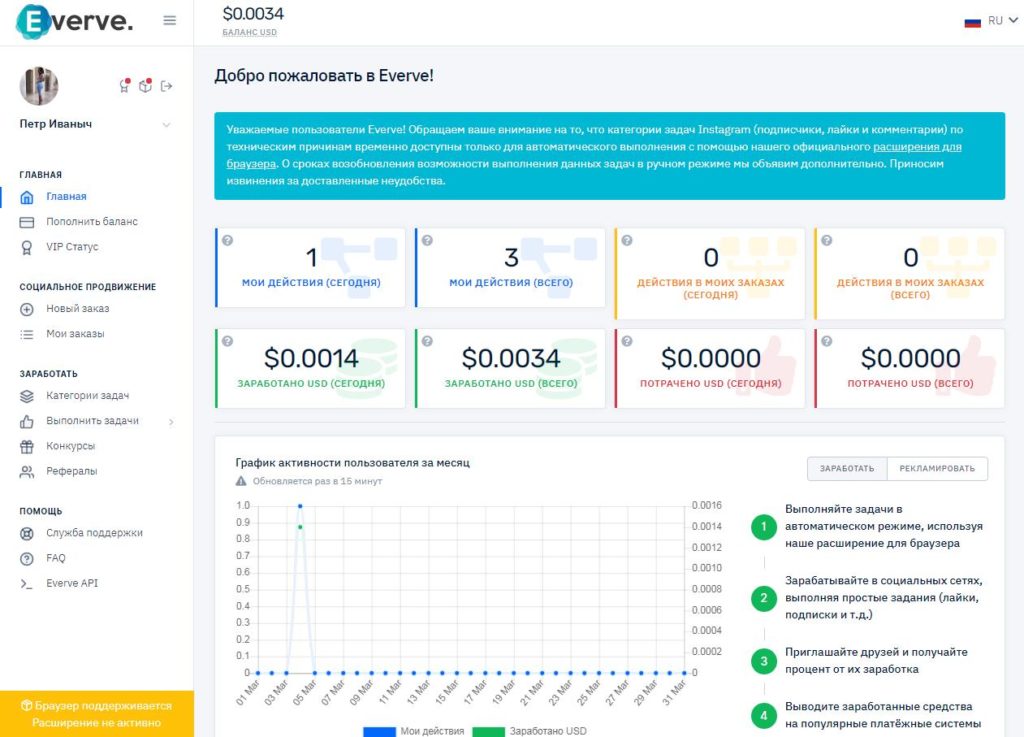Click the thumbs-up Выполнить задачи icon
This screenshot has width=1024, height=737.
(27, 422)
